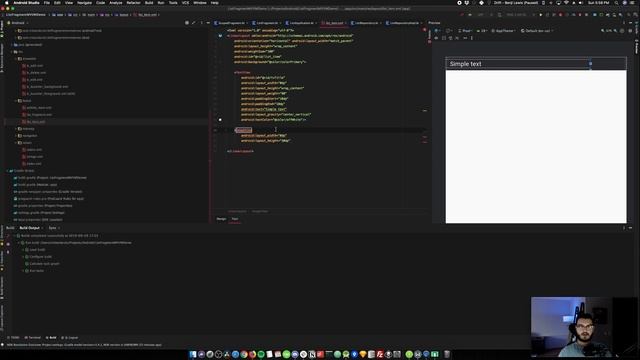Image resolution: width=640 pixels, height=360 pixels.
Task: Open the File menu
Action: [x=47, y=2]
